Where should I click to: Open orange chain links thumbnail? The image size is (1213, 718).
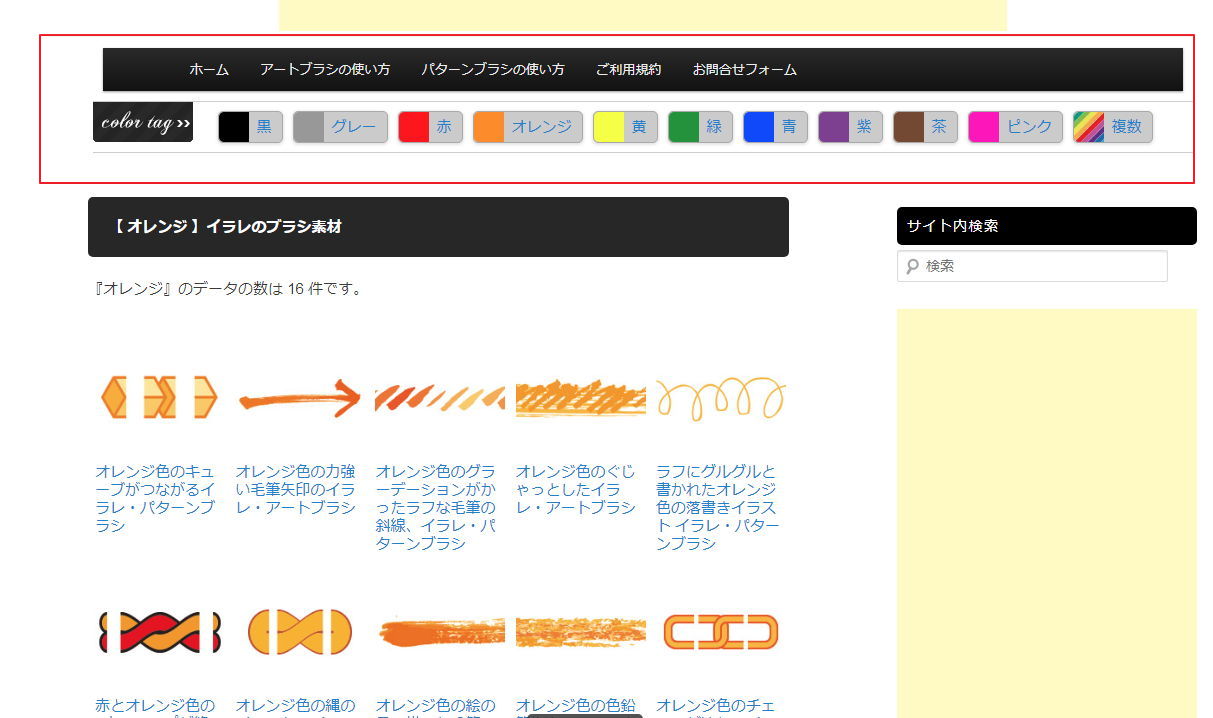click(721, 632)
